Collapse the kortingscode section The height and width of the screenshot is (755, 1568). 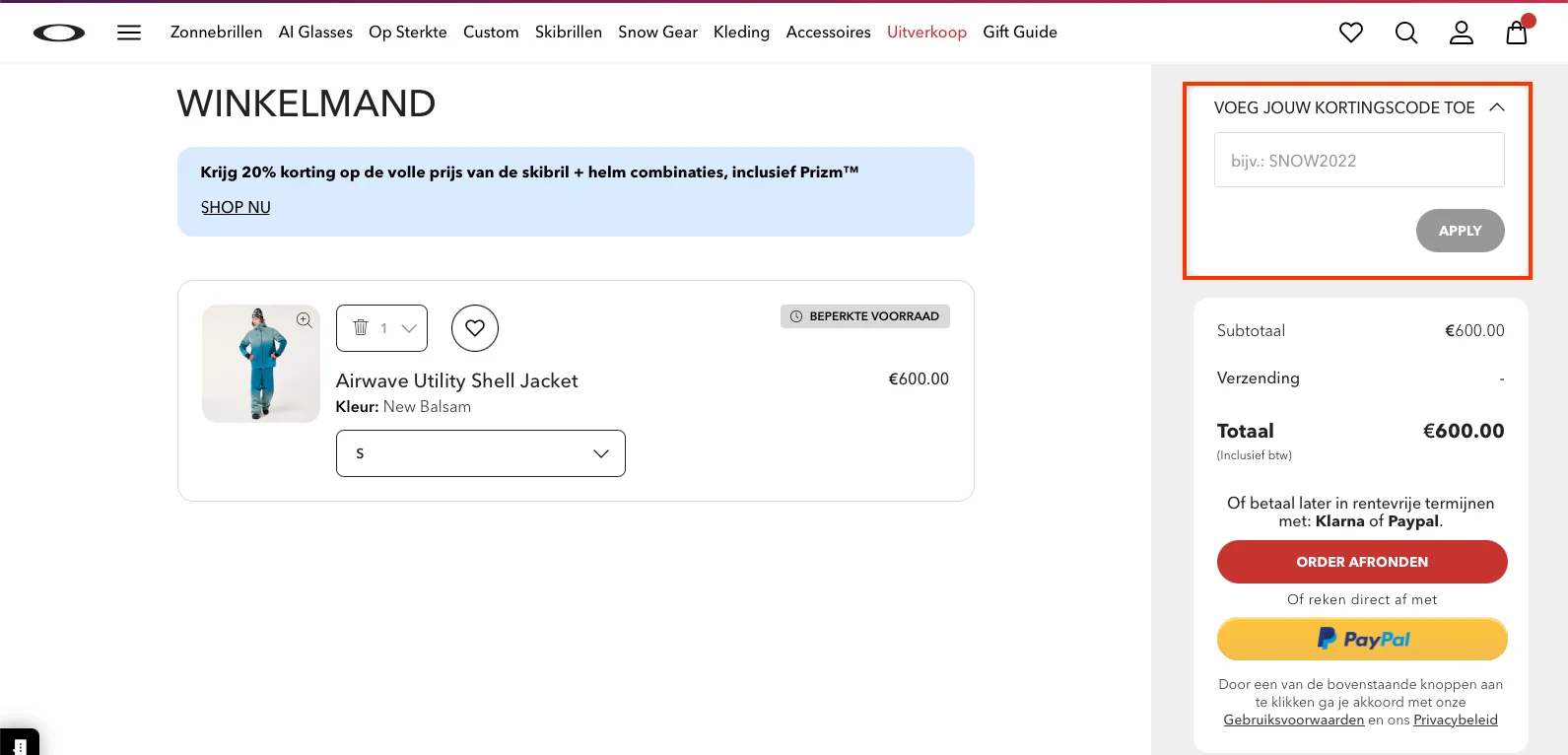[1497, 107]
